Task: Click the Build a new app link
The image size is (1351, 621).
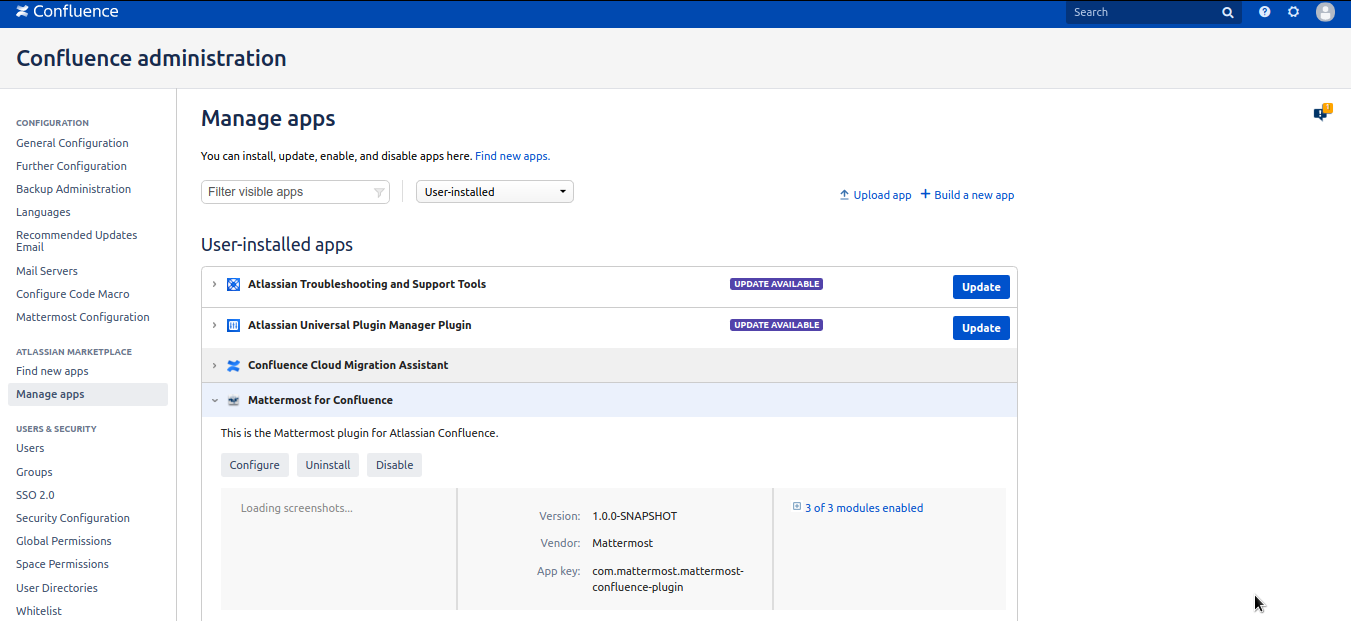Action: 974,195
